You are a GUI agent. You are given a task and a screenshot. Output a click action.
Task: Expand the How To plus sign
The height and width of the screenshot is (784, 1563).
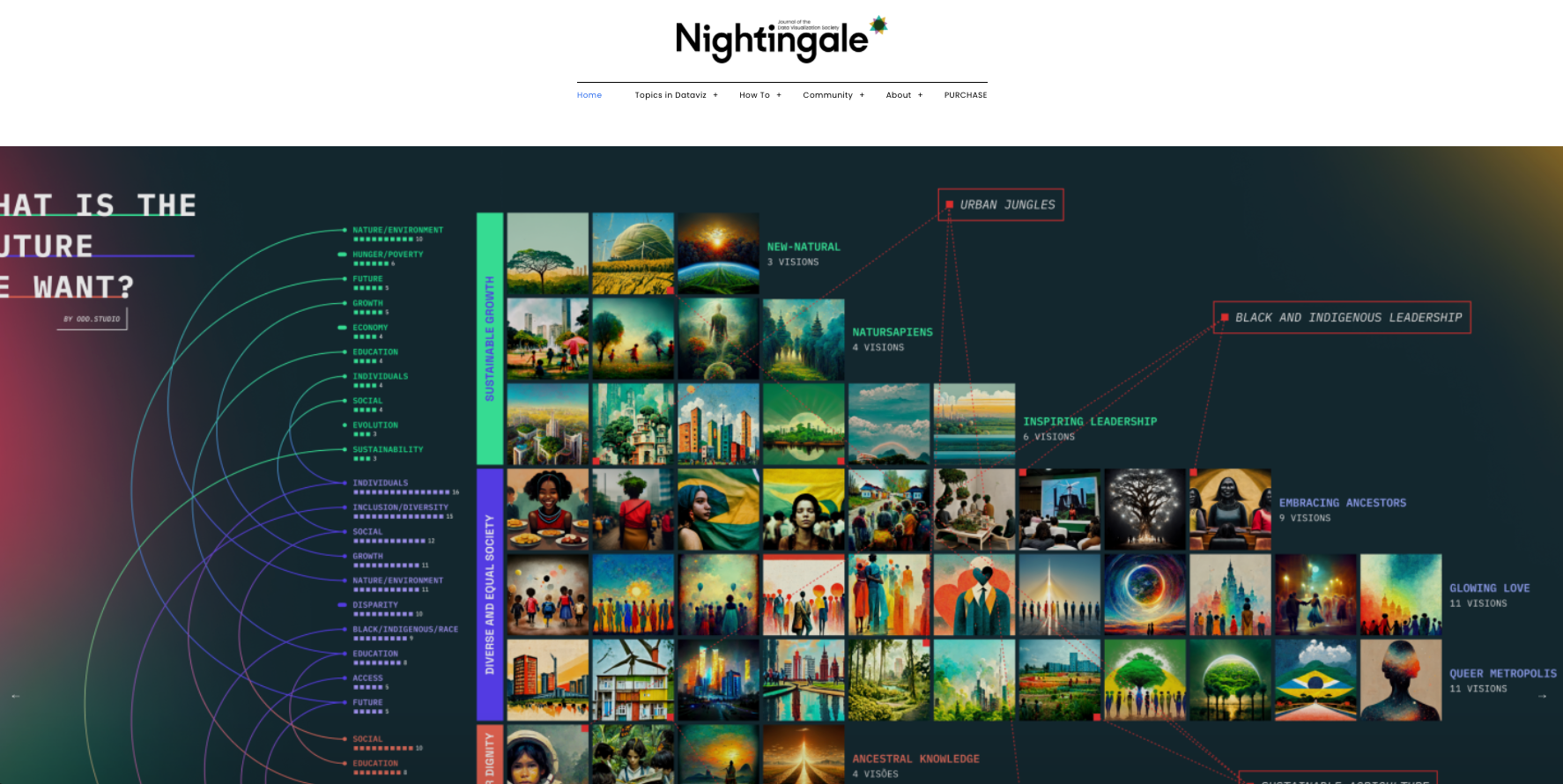coord(779,95)
